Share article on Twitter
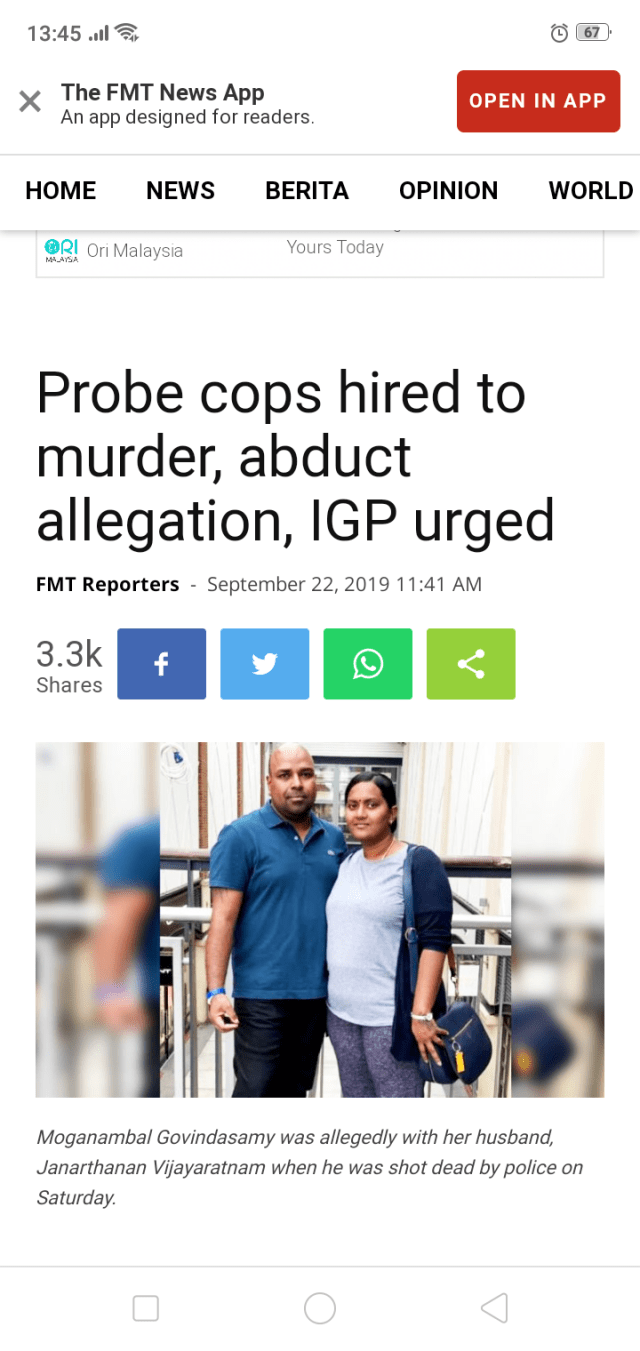The image size is (640, 1351). [264, 664]
